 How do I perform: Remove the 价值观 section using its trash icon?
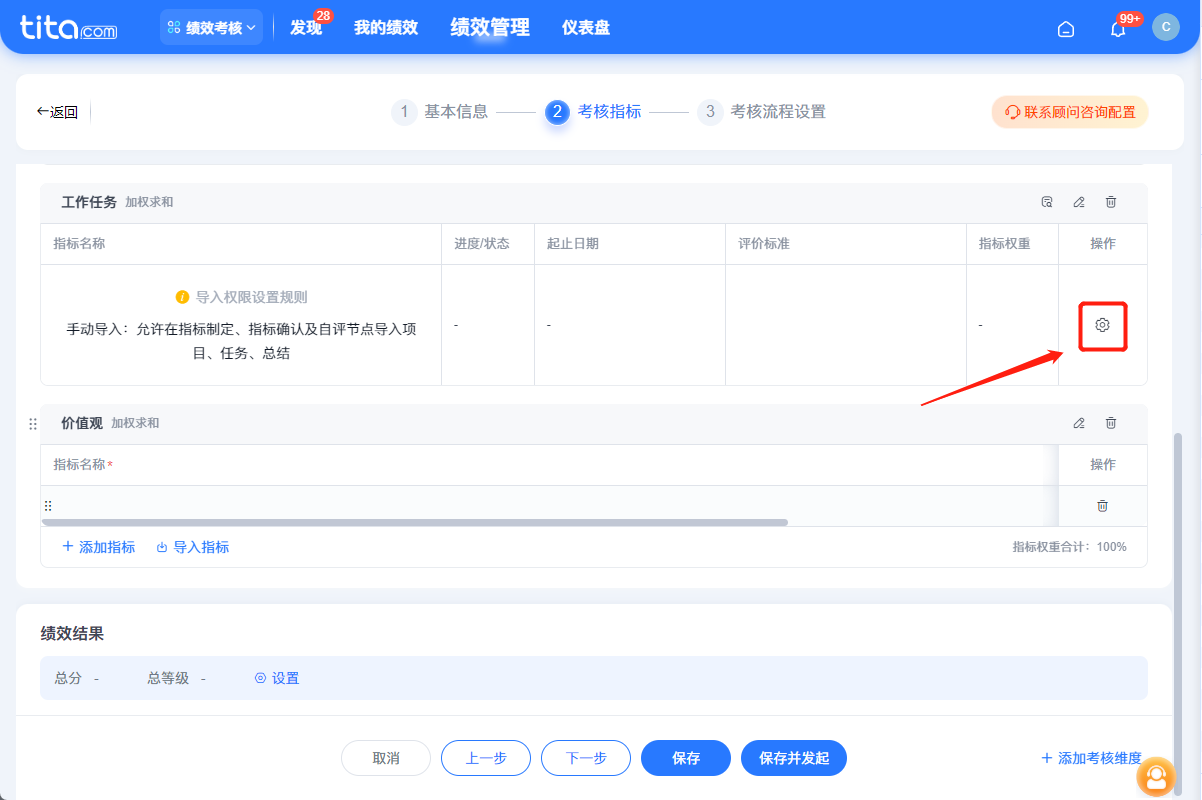tap(1110, 423)
